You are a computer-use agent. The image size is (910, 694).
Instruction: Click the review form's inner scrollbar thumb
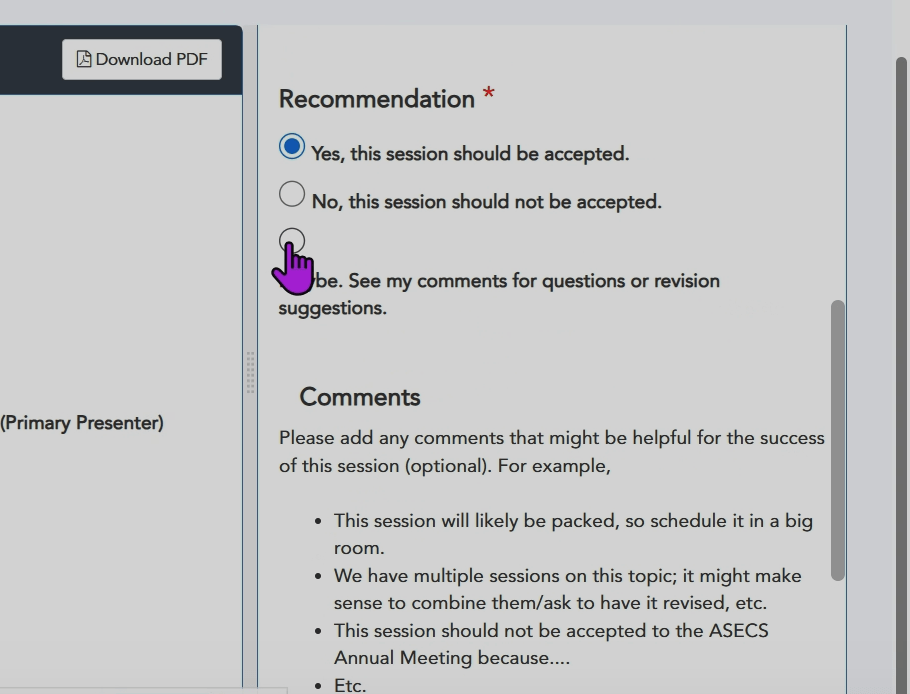tap(838, 440)
